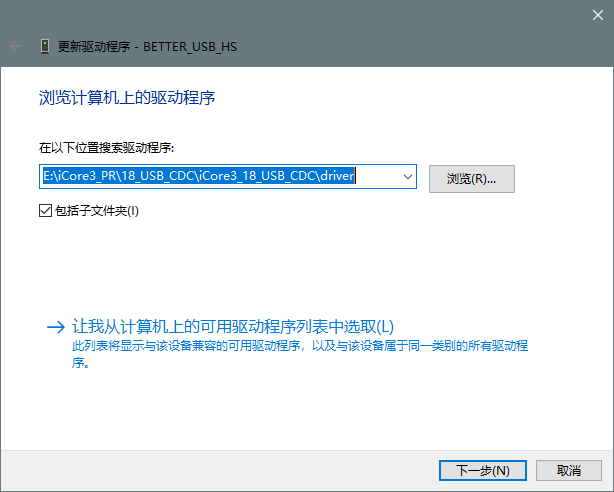Image resolution: width=614 pixels, height=492 pixels.
Task: Click the description text under the driver list link
Action: 300,345
